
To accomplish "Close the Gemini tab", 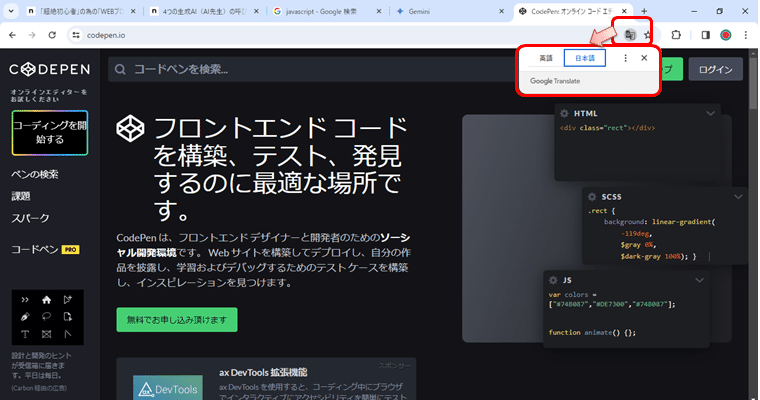I will (501, 11).
